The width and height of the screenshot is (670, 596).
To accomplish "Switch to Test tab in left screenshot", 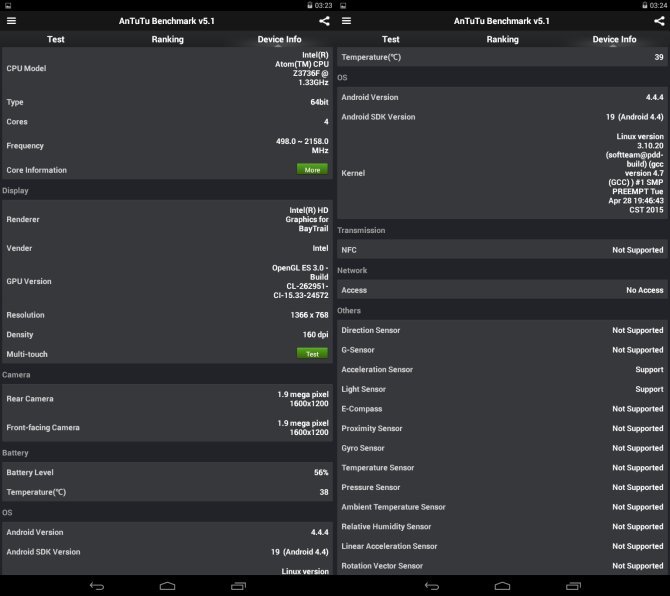I will pyautogui.click(x=56, y=39).
